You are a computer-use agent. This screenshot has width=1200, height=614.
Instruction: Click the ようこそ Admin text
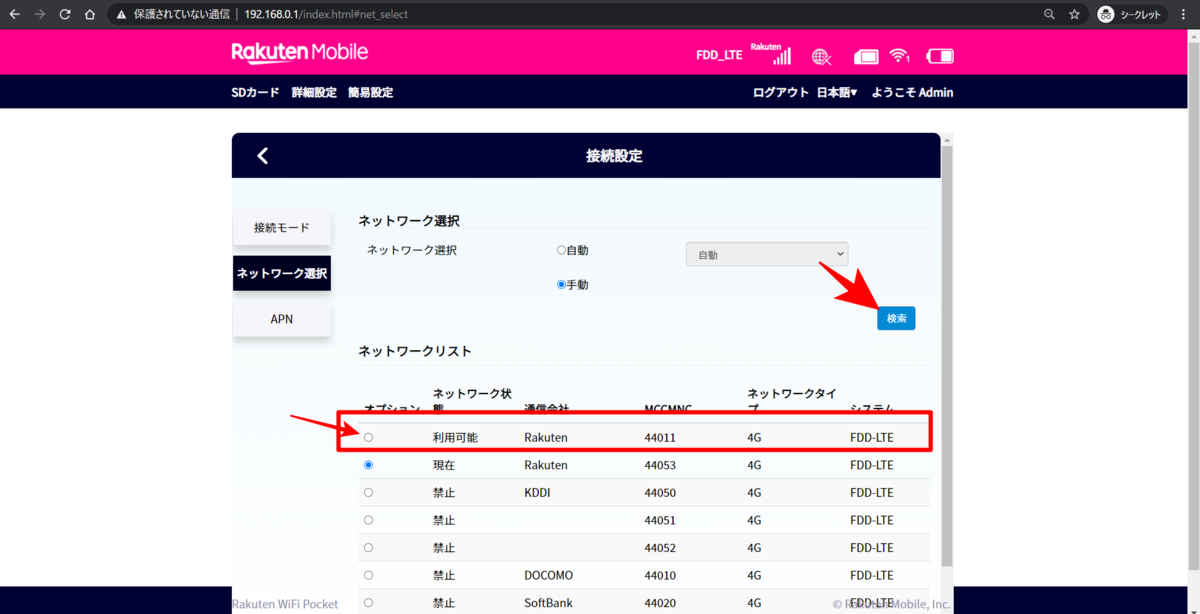[912, 92]
